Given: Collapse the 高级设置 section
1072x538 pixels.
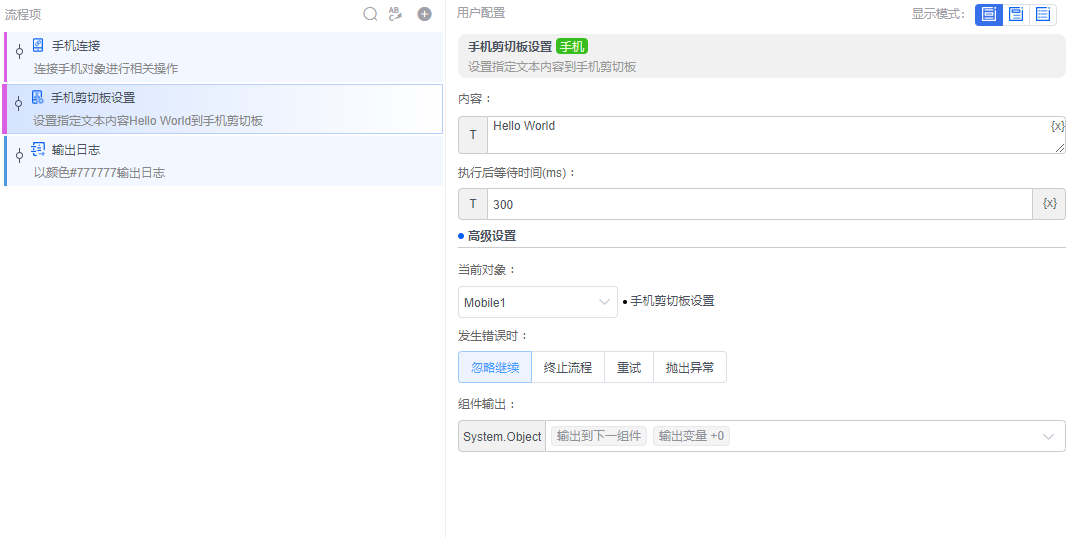Looking at the screenshot, I should (x=487, y=236).
